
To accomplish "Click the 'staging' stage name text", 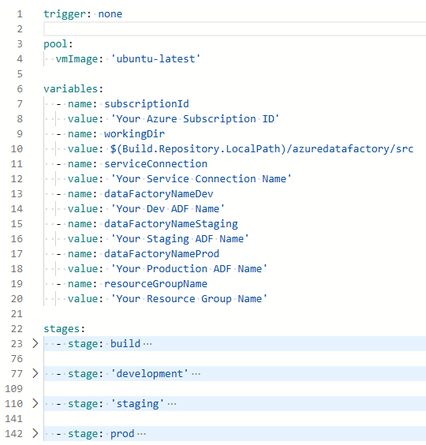I will coord(137,404).
